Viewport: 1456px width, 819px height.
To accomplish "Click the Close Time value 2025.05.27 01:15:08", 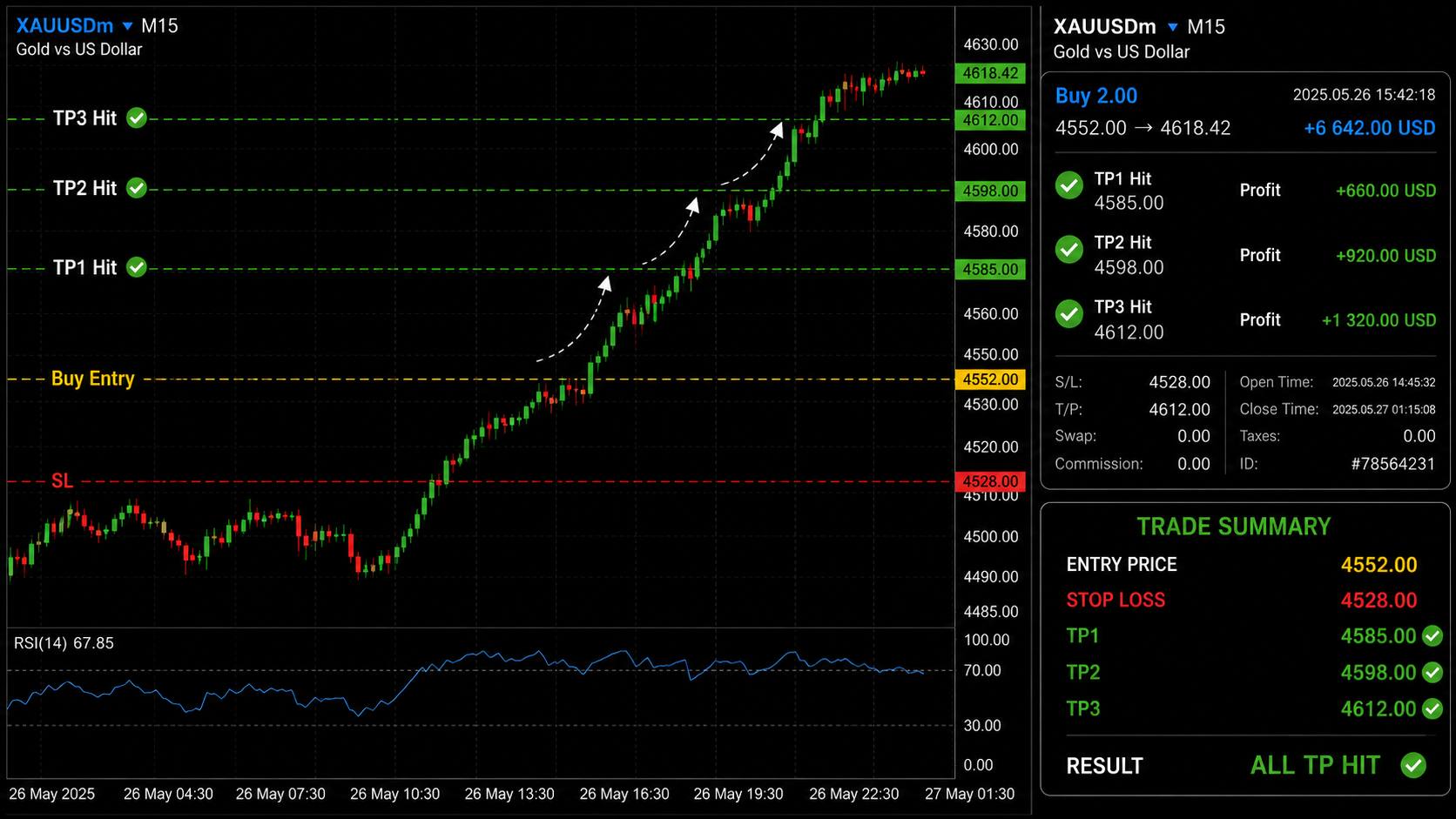I will [1384, 409].
